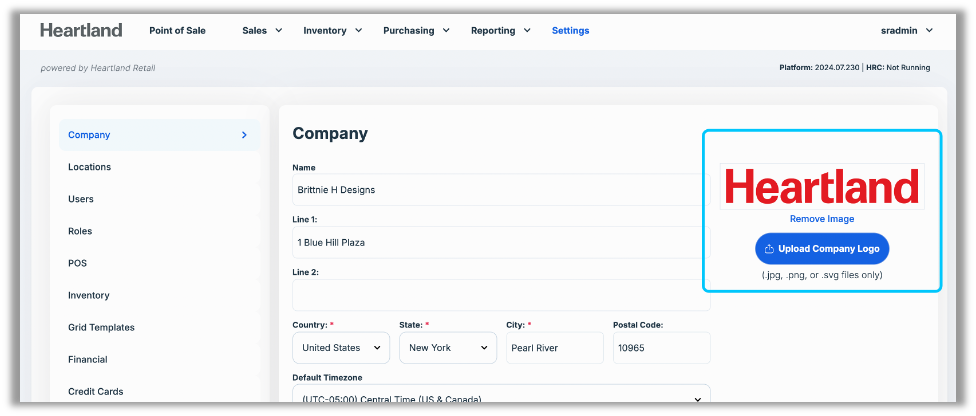Select Grid Templates in the sidebar
The image size is (976, 416).
tap(101, 327)
